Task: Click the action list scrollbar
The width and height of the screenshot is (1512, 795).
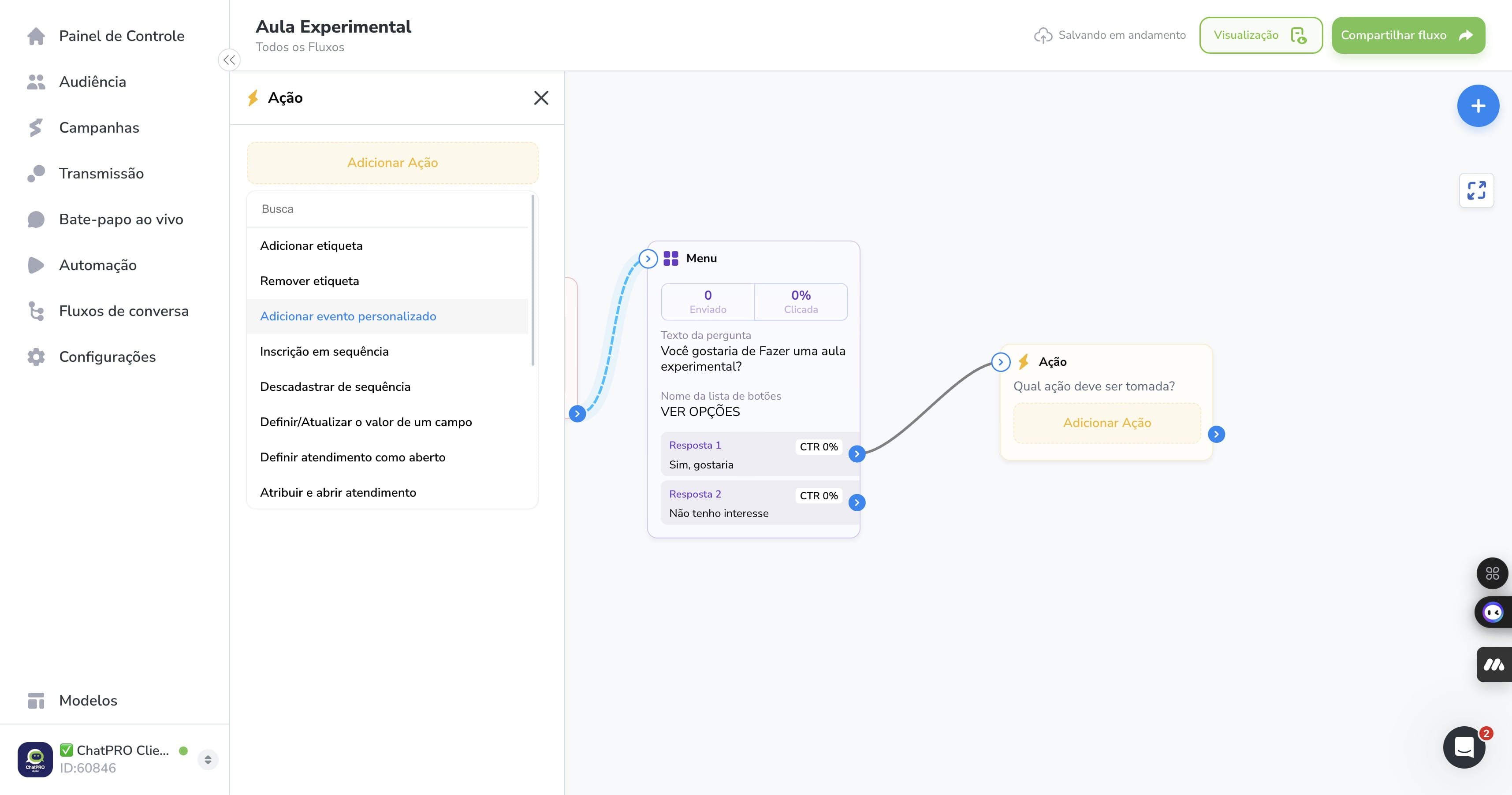Action: click(x=533, y=280)
